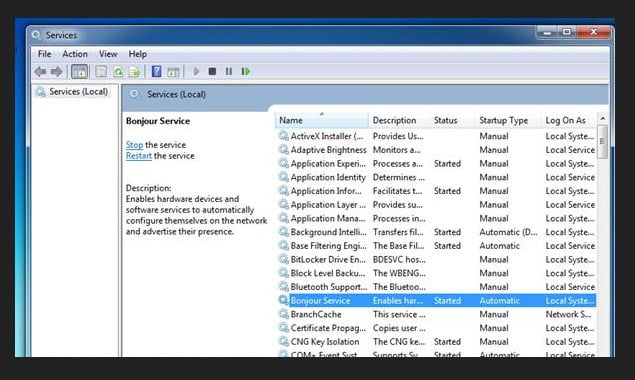
Task: Select the CNG Key Isolation service
Action: click(x=436, y=342)
